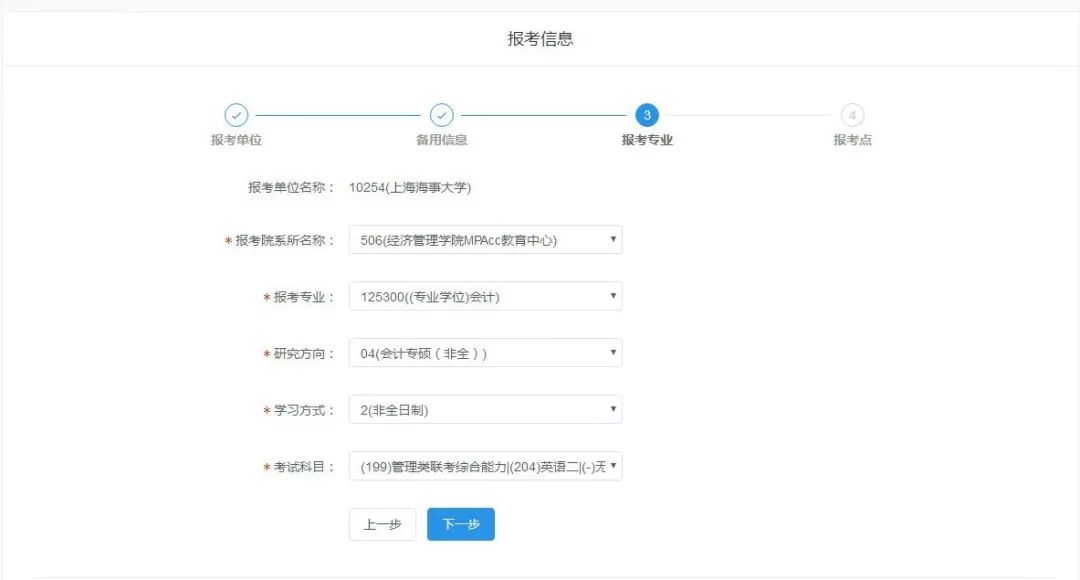This screenshot has height=580, width=1080.
Task: Click the grey step 4 circle icon
Action: tap(852, 115)
